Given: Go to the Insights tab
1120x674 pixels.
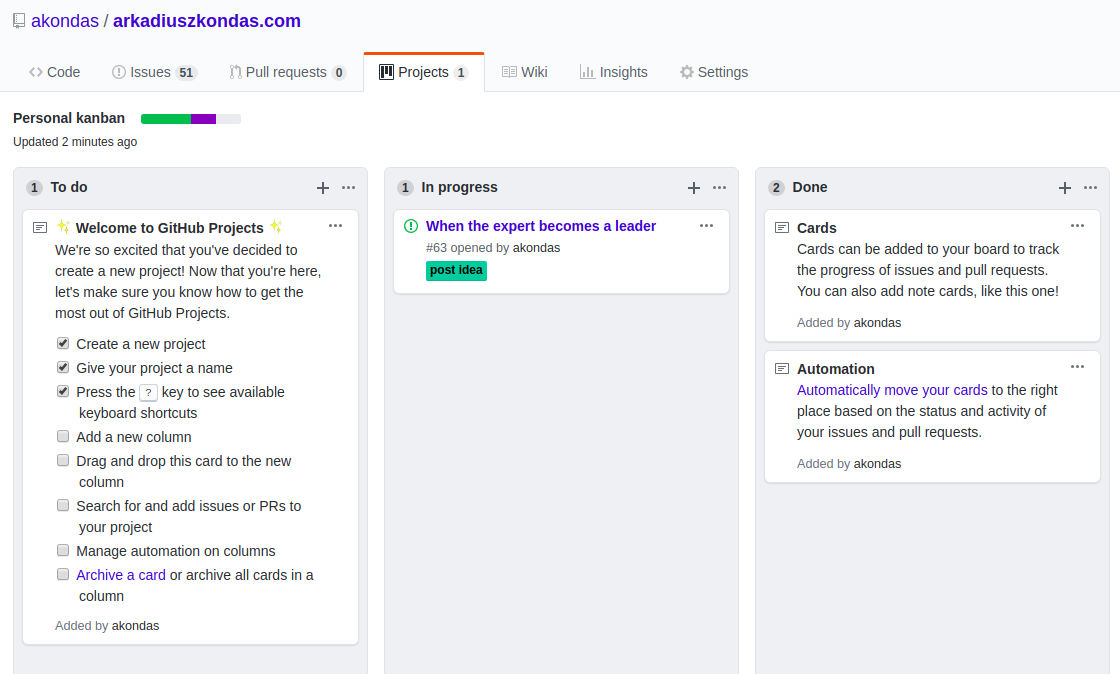Looking at the screenshot, I should [614, 72].
